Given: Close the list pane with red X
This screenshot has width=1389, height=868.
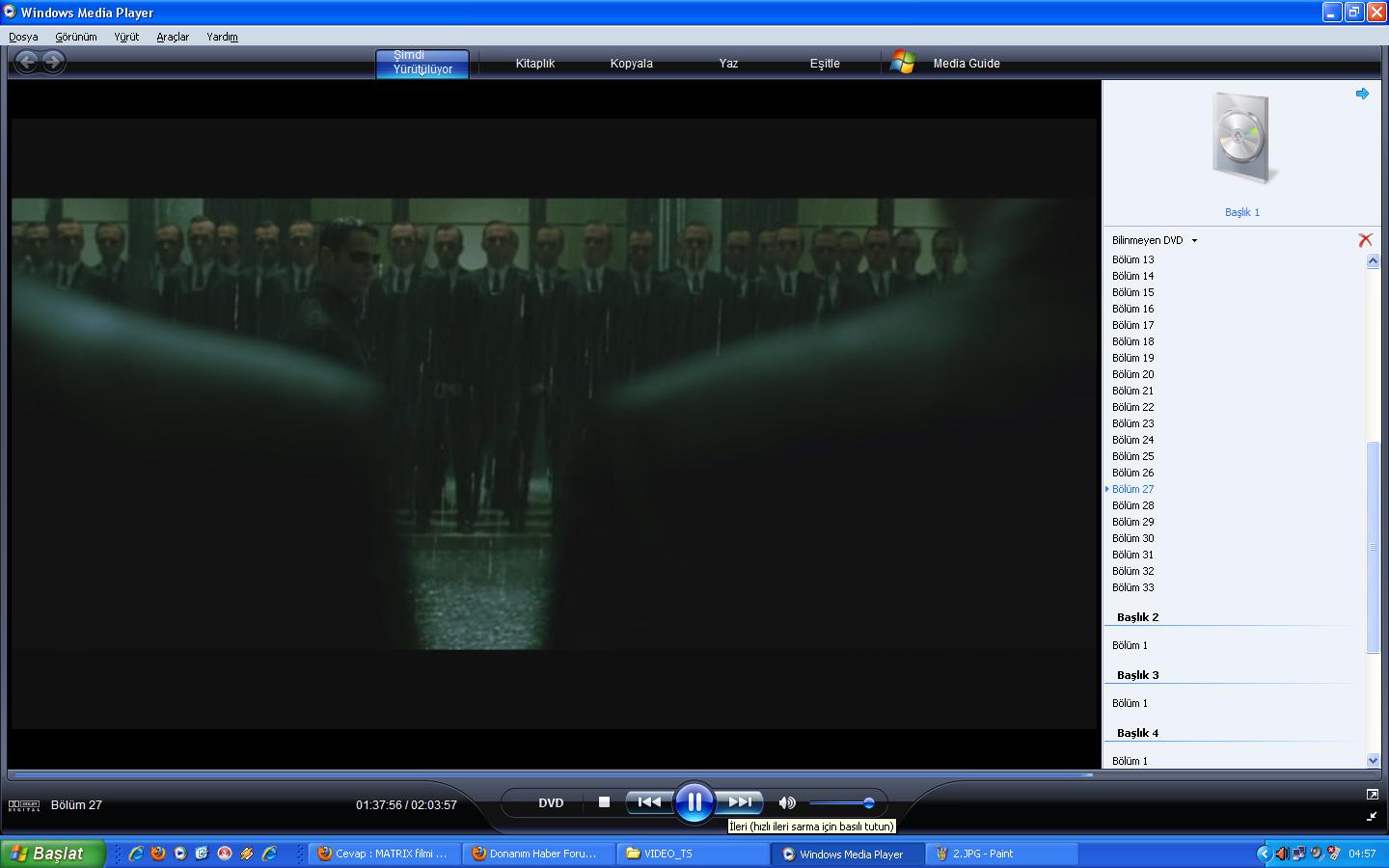Looking at the screenshot, I should coord(1365,240).
